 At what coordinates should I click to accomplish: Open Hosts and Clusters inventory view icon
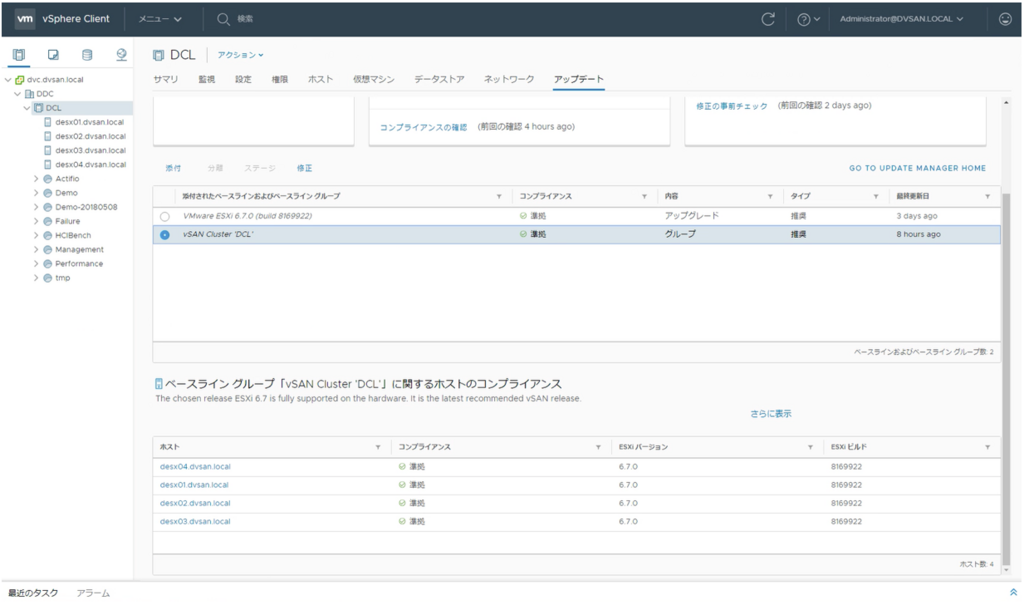(19, 55)
